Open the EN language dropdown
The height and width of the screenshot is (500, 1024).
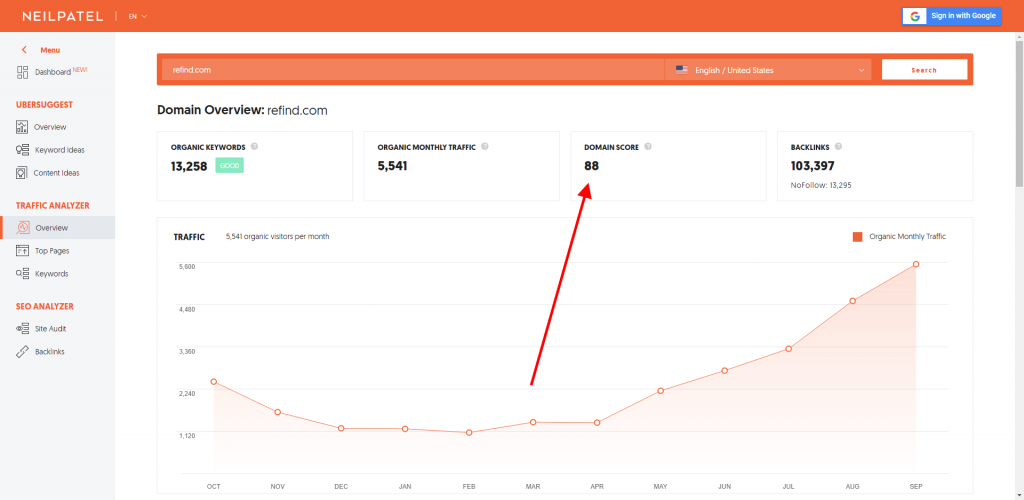(138, 16)
